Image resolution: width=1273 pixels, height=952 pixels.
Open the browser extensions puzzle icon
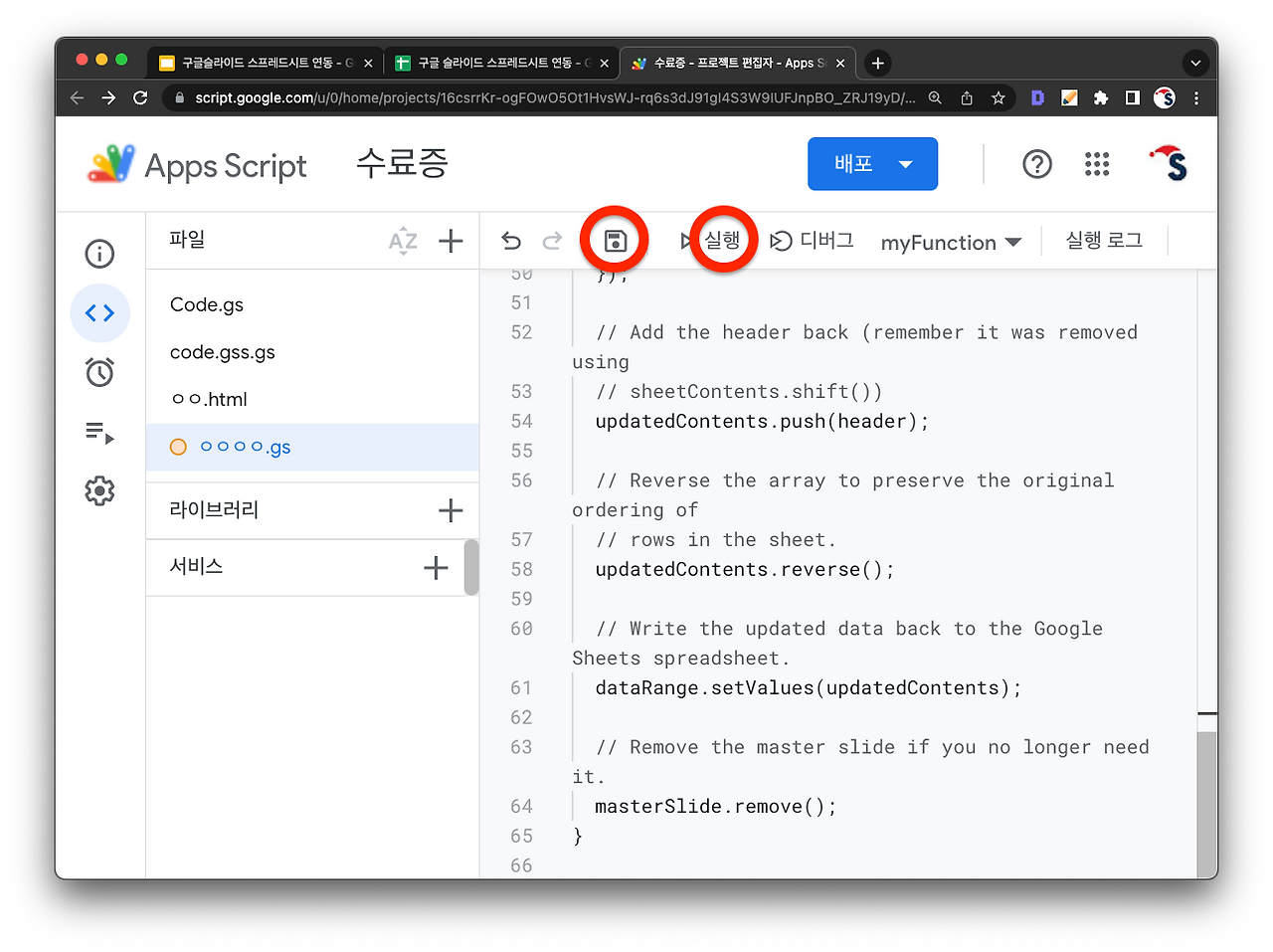coord(1100,97)
